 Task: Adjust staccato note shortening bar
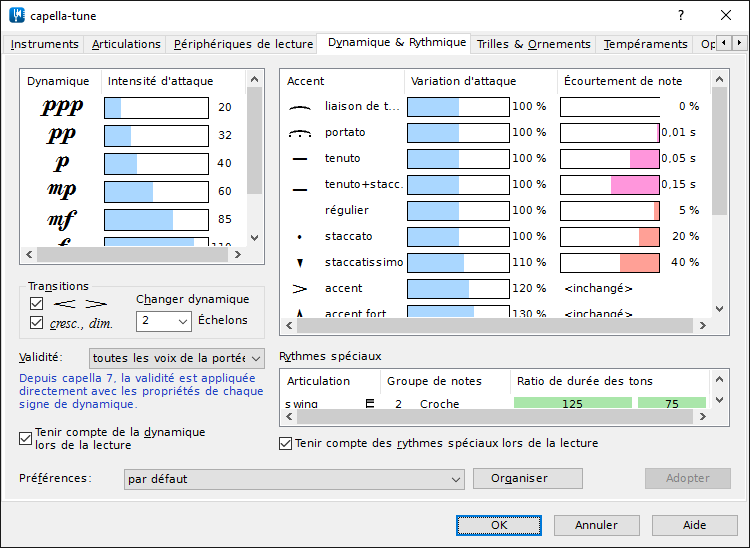click(610, 237)
